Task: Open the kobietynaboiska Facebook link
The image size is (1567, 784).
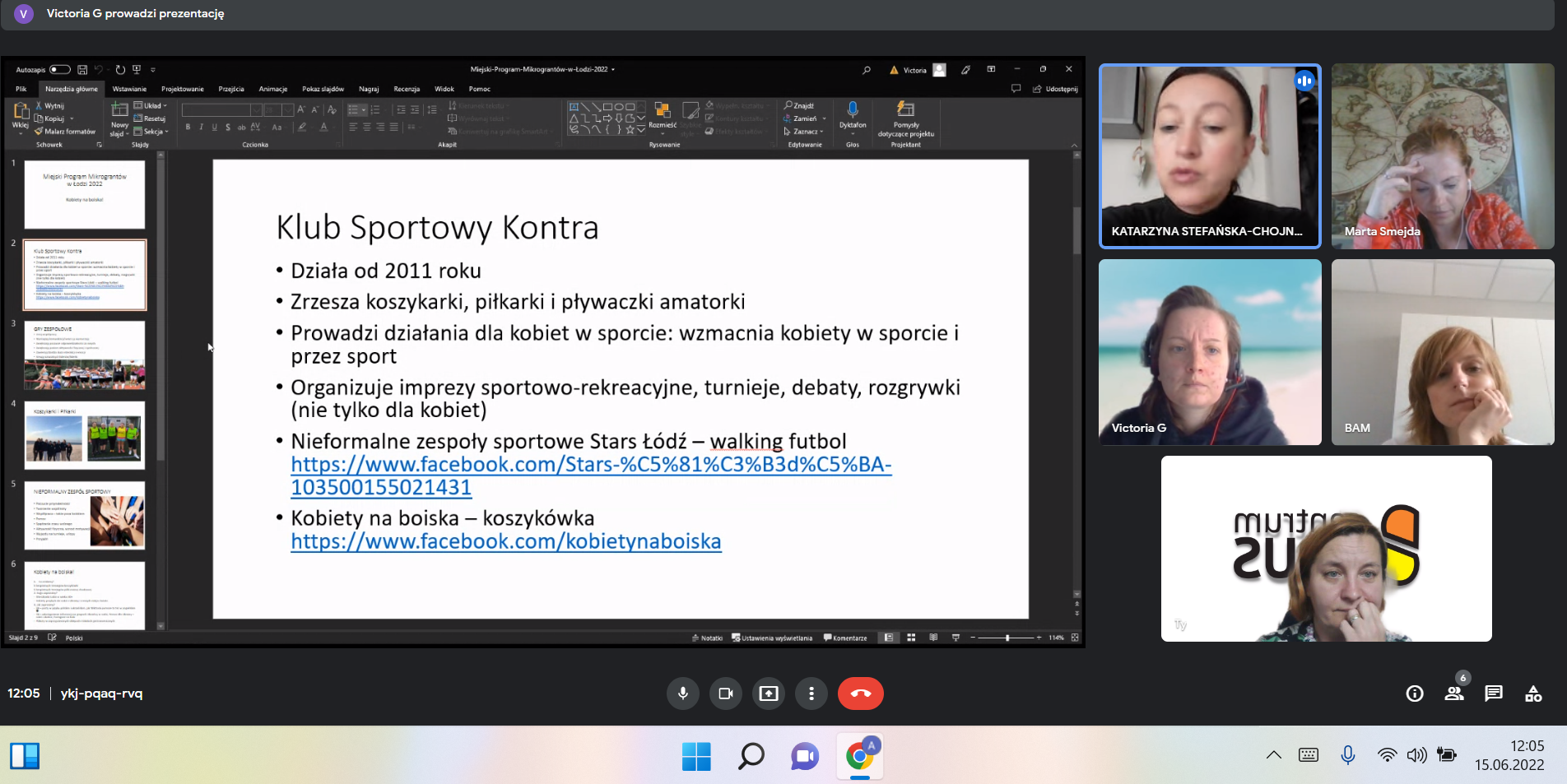Action: tap(505, 541)
